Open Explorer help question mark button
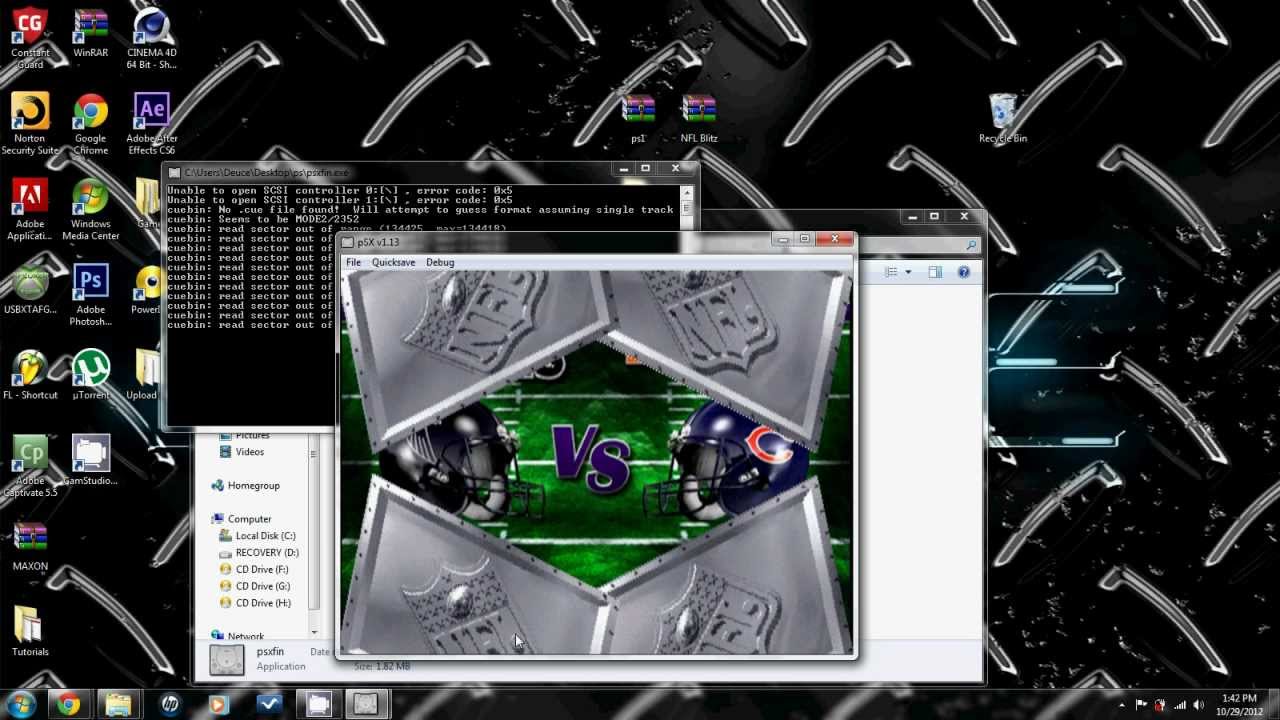Image resolution: width=1280 pixels, height=720 pixels. tap(964, 272)
